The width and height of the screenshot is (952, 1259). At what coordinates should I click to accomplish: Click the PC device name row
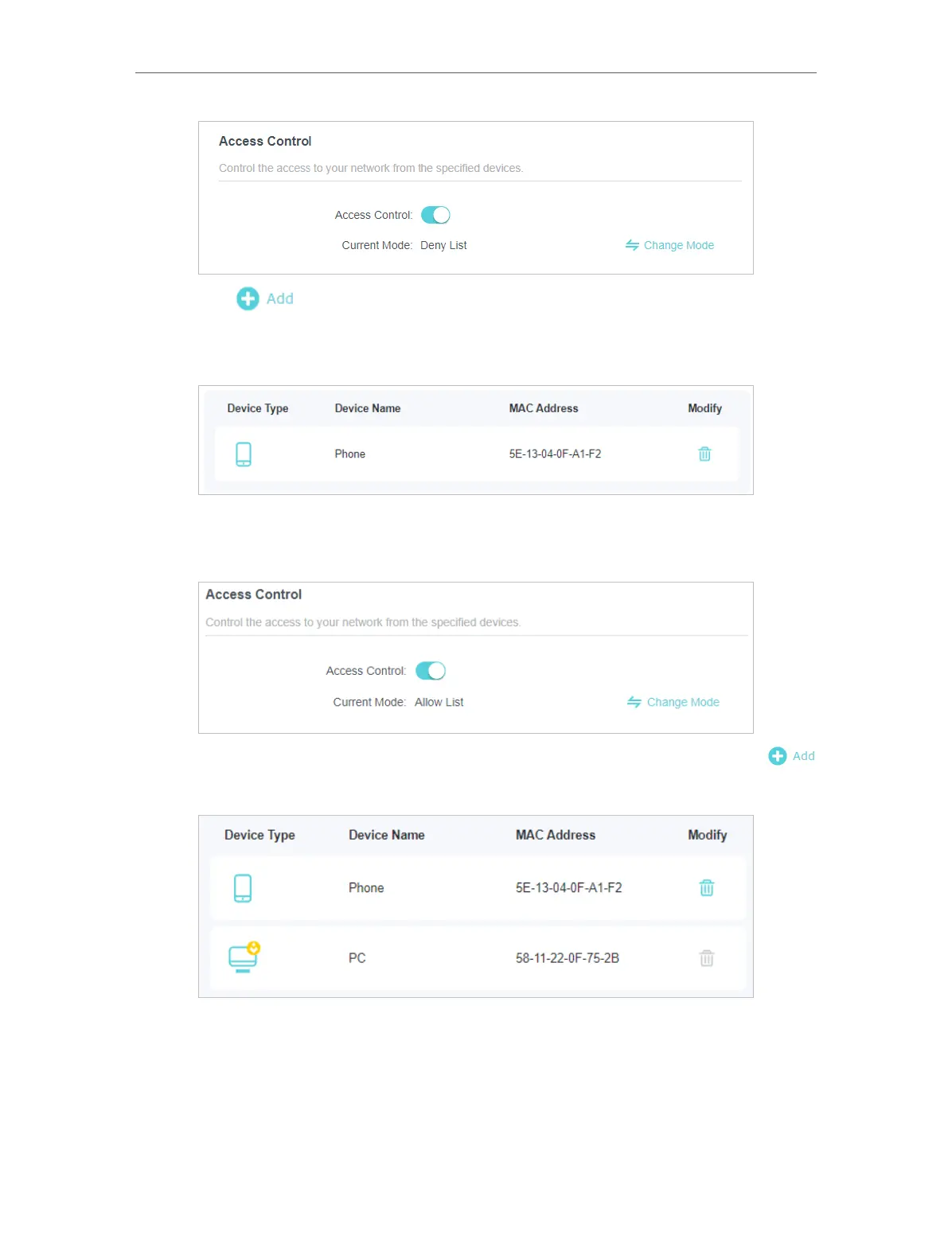click(357, 957)
